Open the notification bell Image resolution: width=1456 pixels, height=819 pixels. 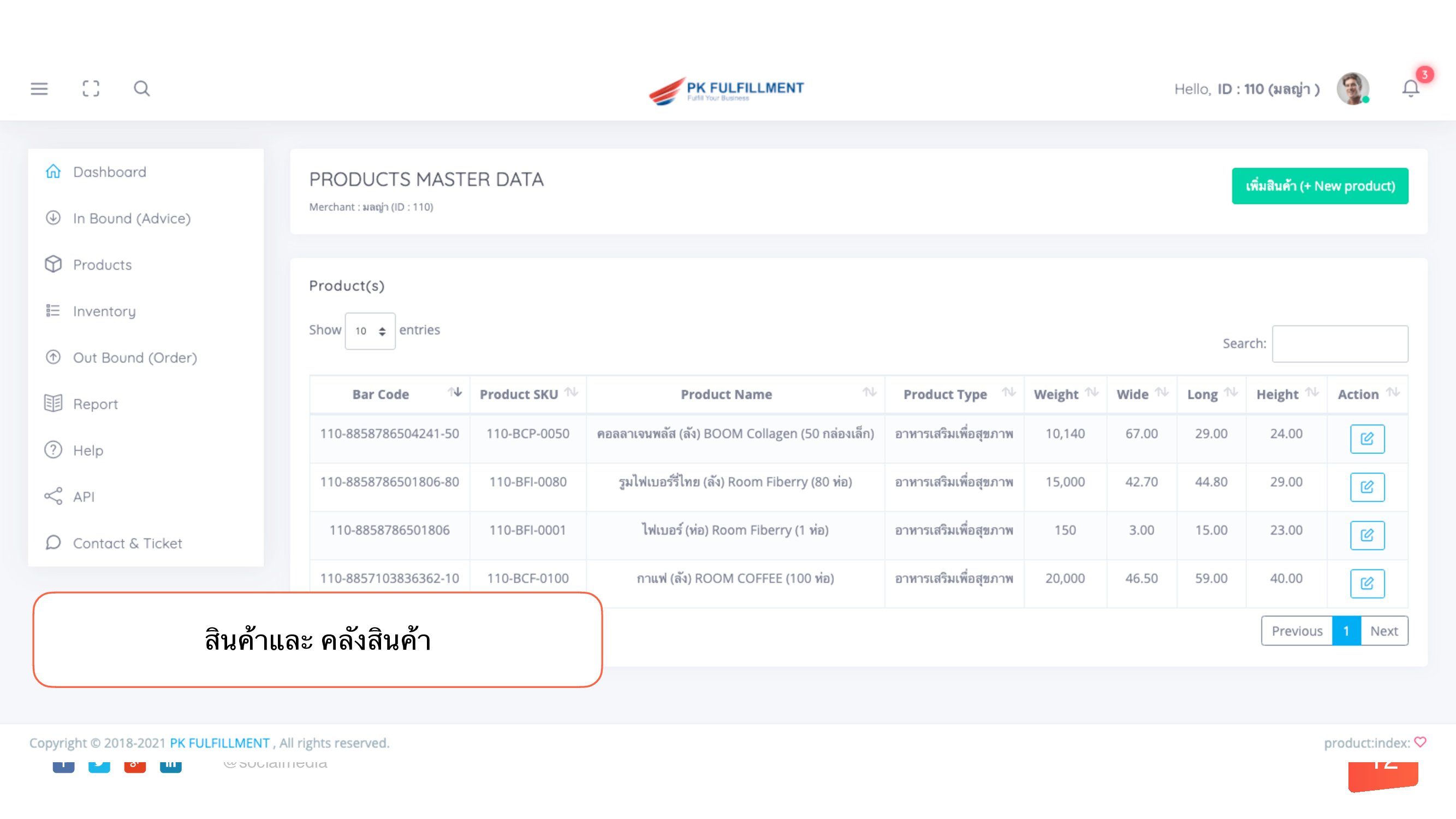tap(1410, 89)
